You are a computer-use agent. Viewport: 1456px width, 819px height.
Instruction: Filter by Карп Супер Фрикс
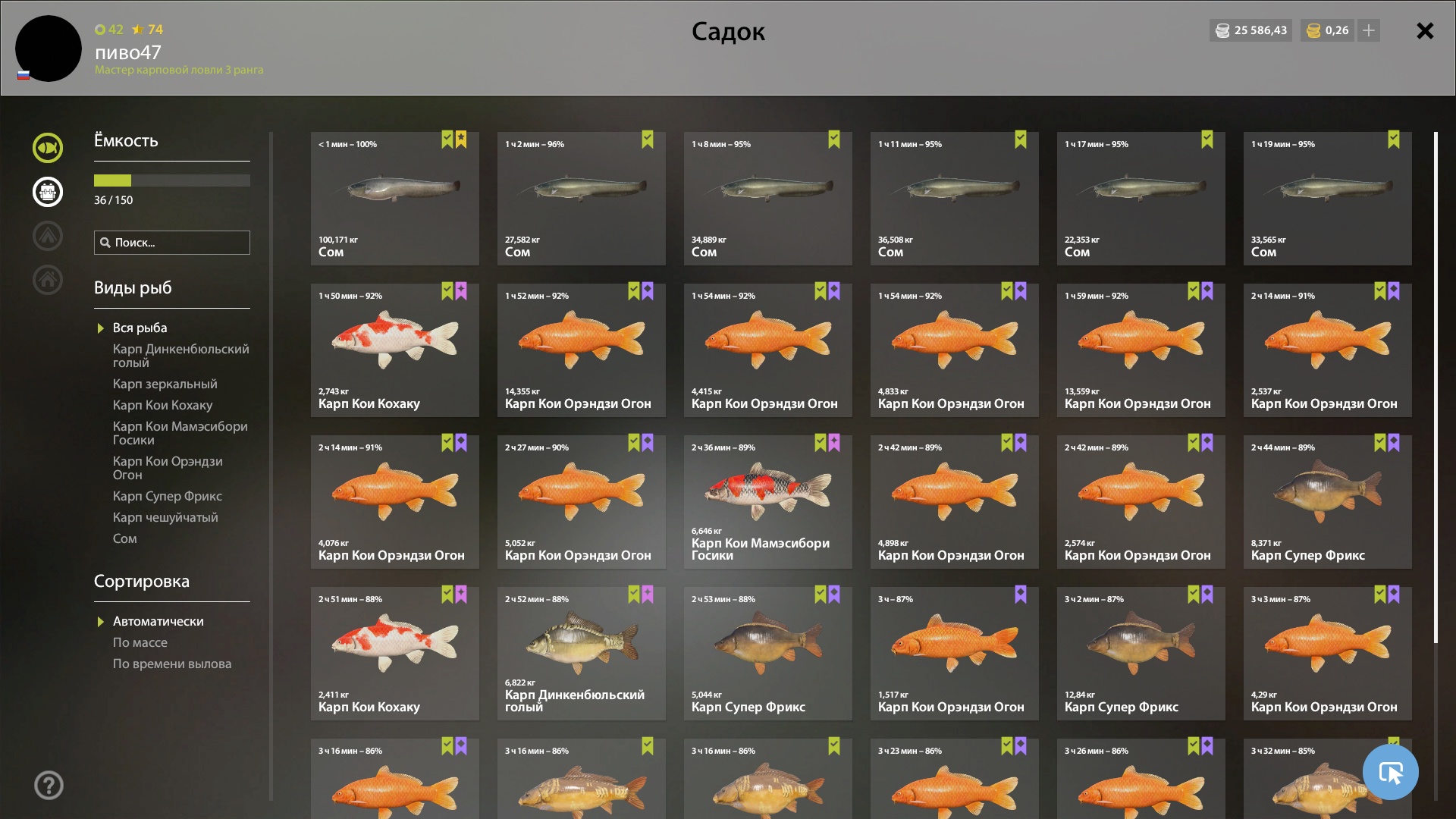click(x=168, y=496)
